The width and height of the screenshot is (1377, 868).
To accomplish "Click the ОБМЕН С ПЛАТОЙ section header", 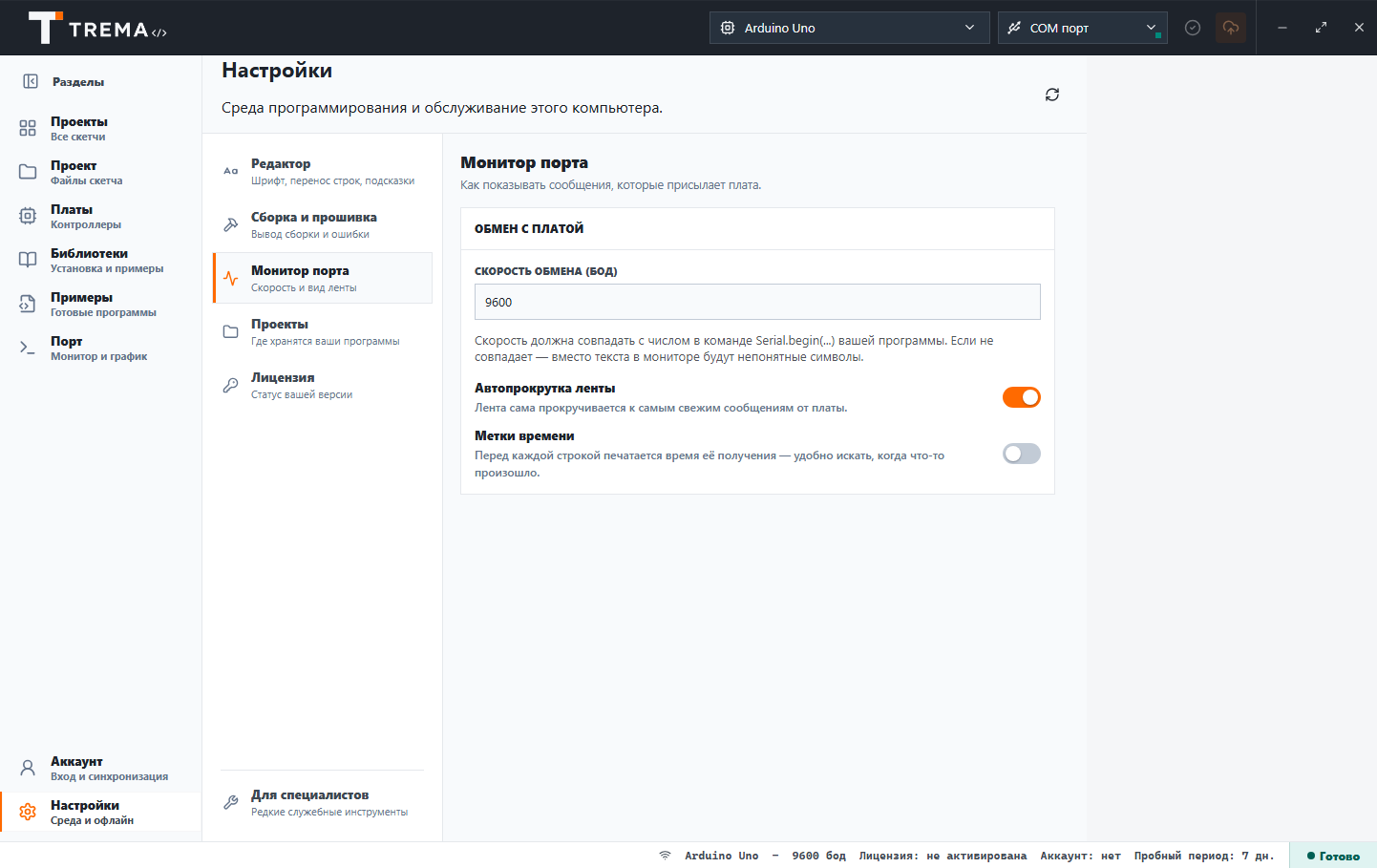I will point(529,229).
